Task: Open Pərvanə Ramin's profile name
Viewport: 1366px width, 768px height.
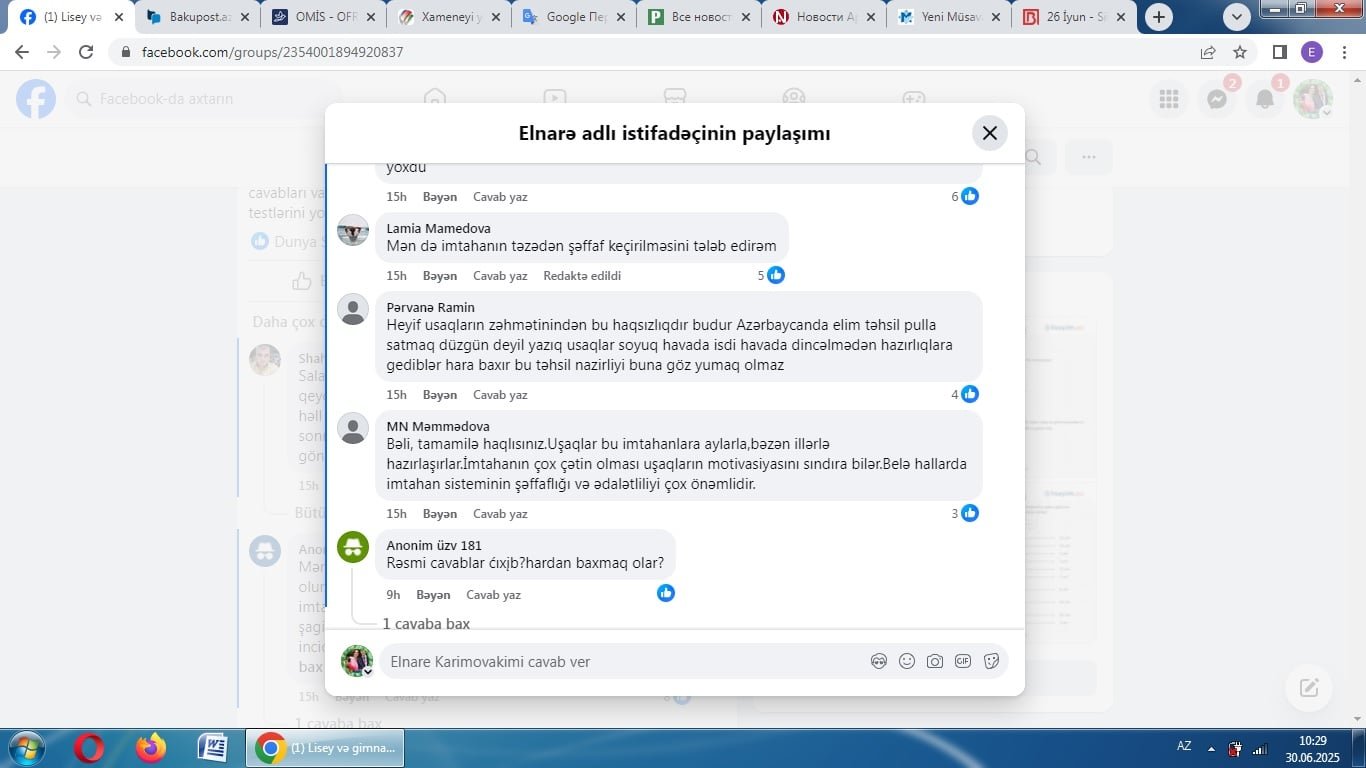Action: pos(430,307)
